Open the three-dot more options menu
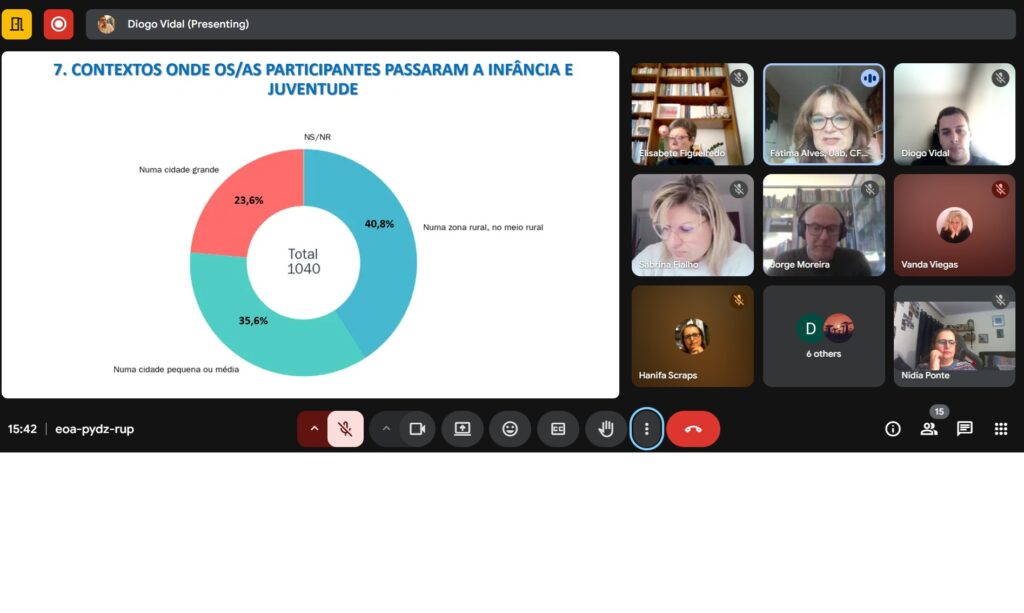Viewport: 1024px width, 613px height. 647,429
